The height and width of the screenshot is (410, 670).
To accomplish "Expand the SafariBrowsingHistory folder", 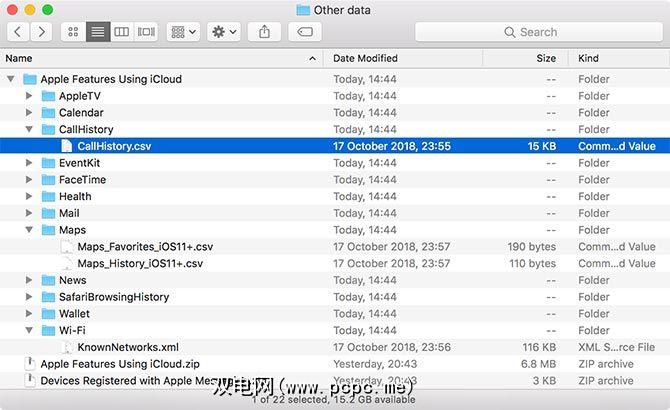I will [29, 296].
